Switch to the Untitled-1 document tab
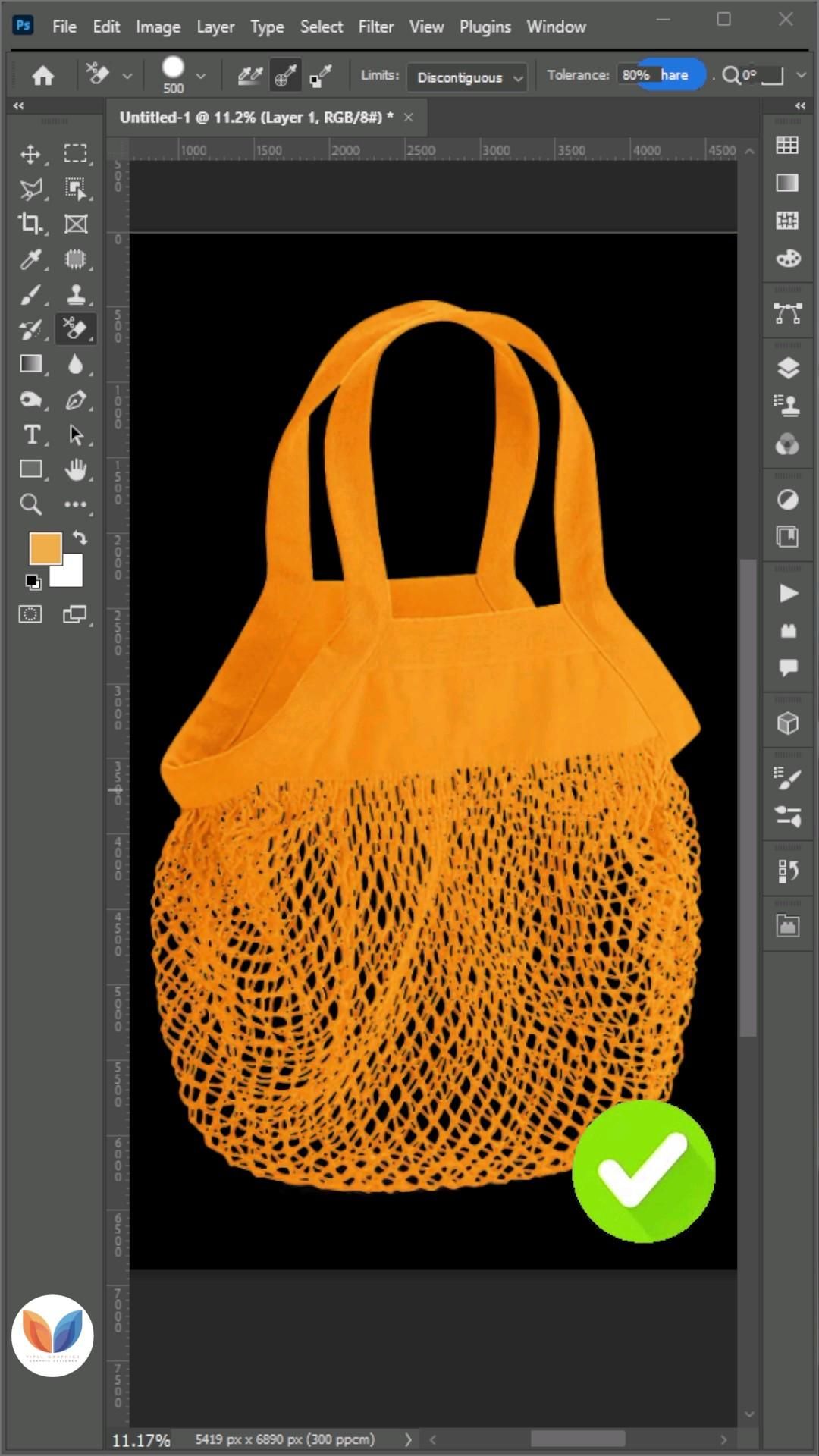This screenshot has width=819, height=1456. coord(256,117)
